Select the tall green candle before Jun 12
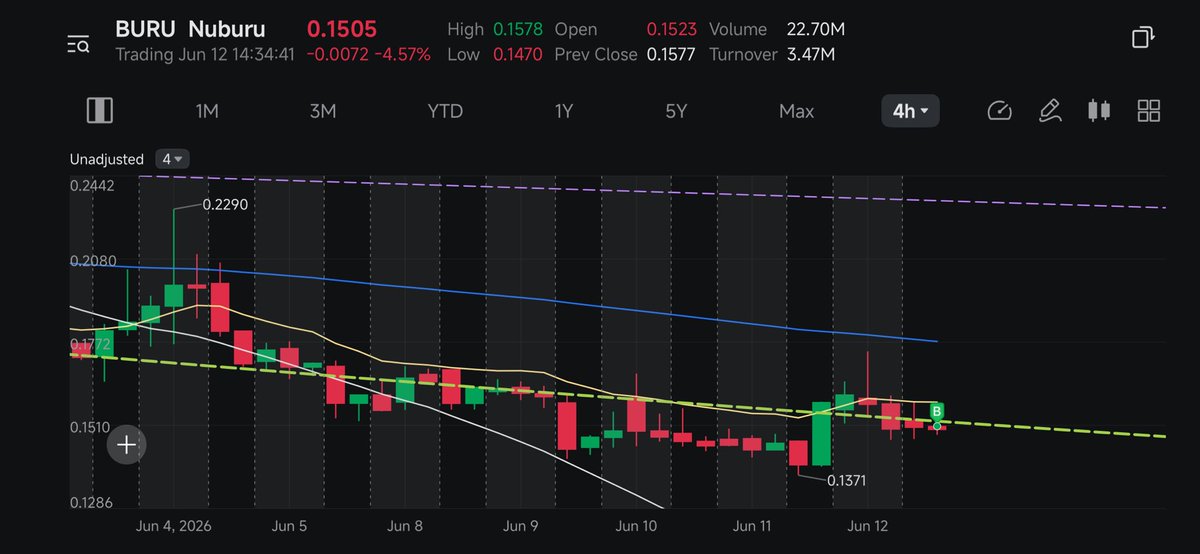The width and height of the screenshot is (1200, 554). pyautogui.click(x=821, y=433)
